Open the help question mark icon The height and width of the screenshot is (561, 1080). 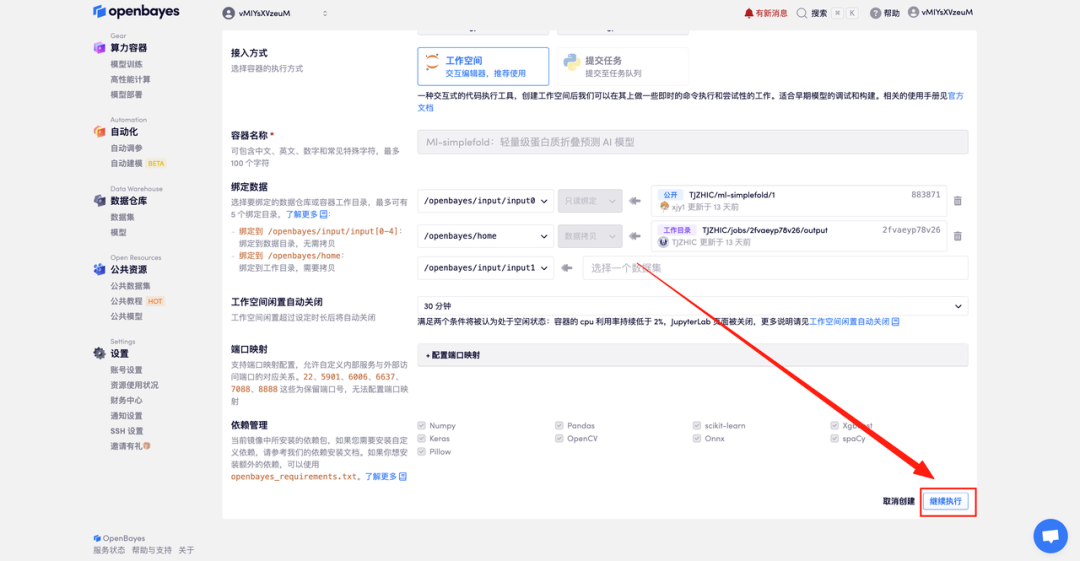click(876, 13)
